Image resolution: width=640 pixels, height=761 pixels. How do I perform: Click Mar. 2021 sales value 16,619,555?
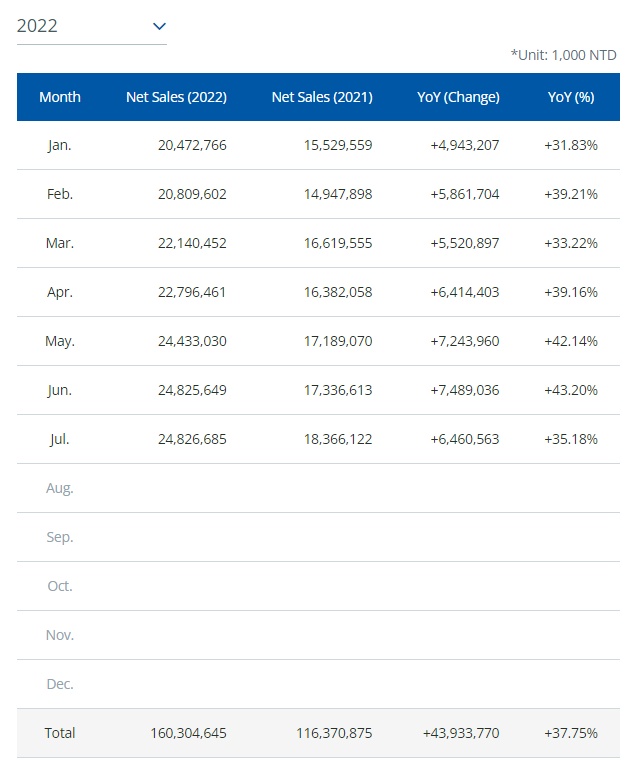(x=337, y=243)
